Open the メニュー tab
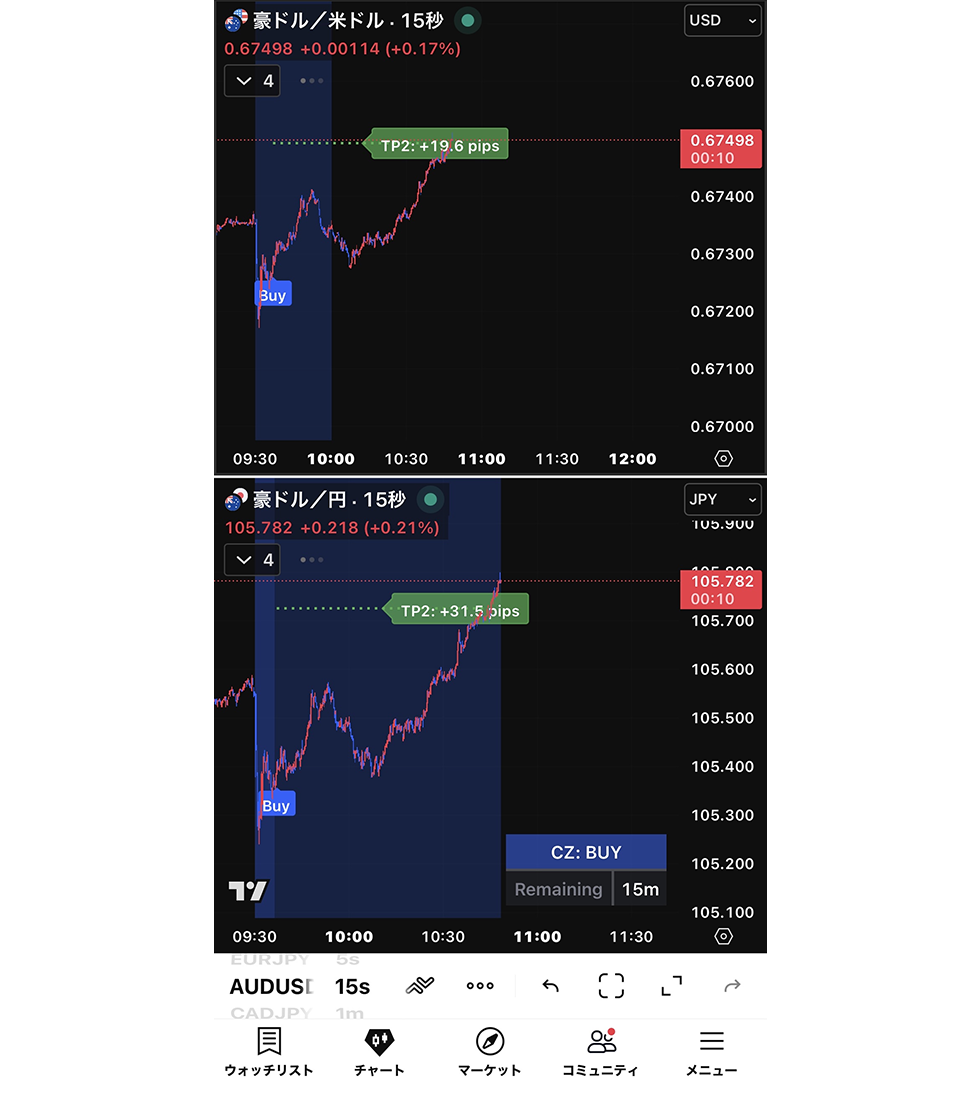This screenshot has width=980, height=1100. pyautogui.click(x=711, y=1052)
